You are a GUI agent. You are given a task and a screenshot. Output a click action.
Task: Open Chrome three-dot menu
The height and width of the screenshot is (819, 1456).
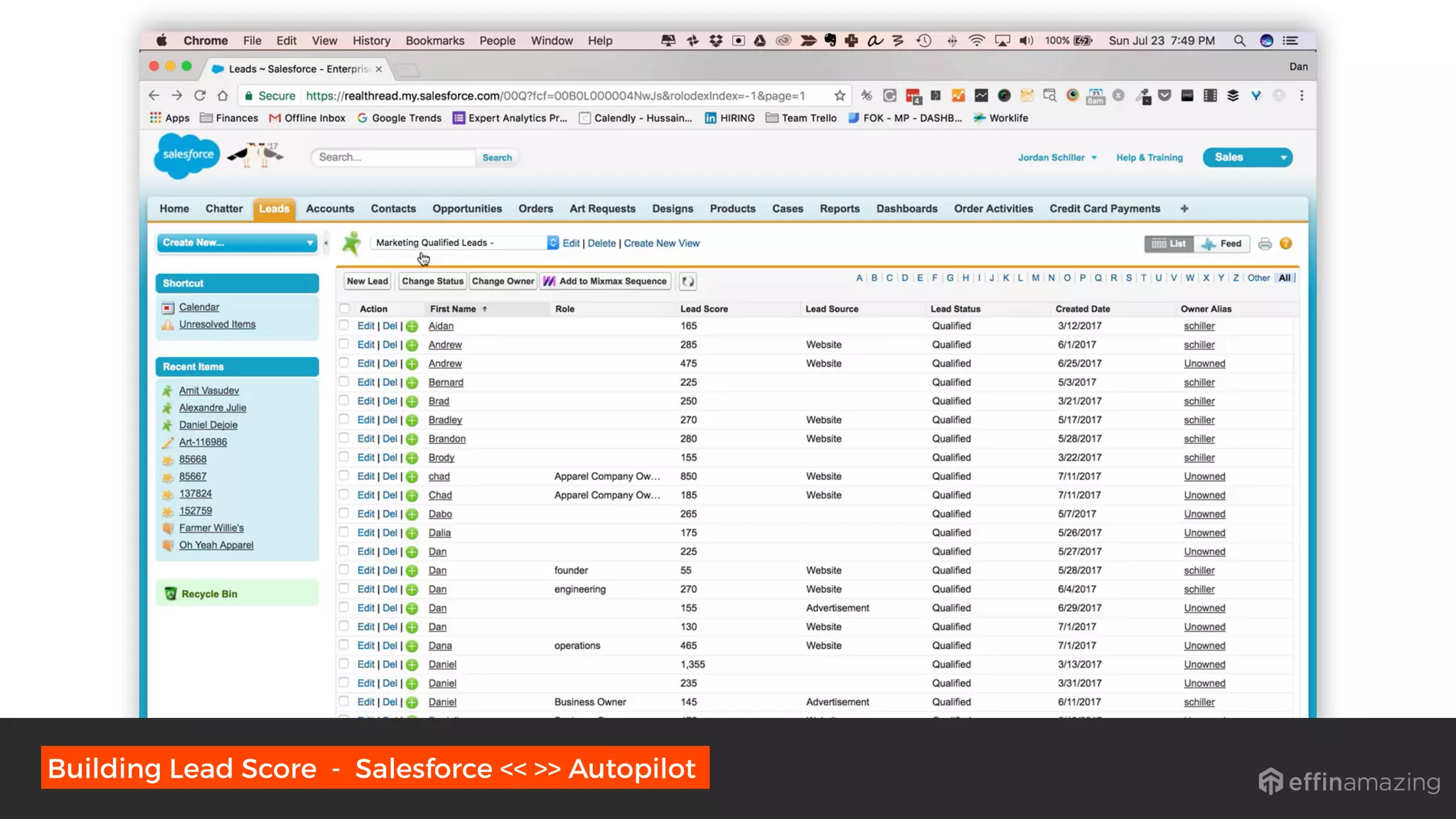click(1301, 95)
